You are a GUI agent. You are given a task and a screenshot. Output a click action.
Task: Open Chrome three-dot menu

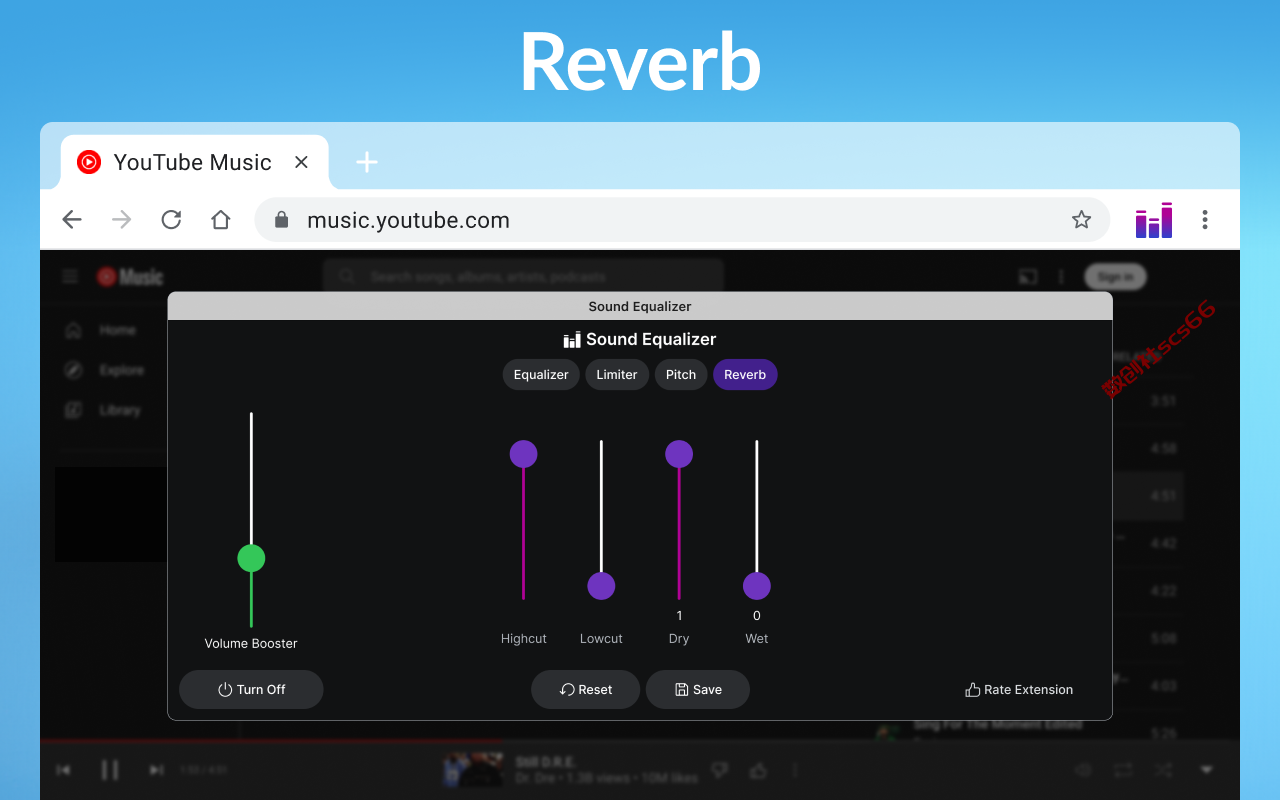coord(1205,220)
